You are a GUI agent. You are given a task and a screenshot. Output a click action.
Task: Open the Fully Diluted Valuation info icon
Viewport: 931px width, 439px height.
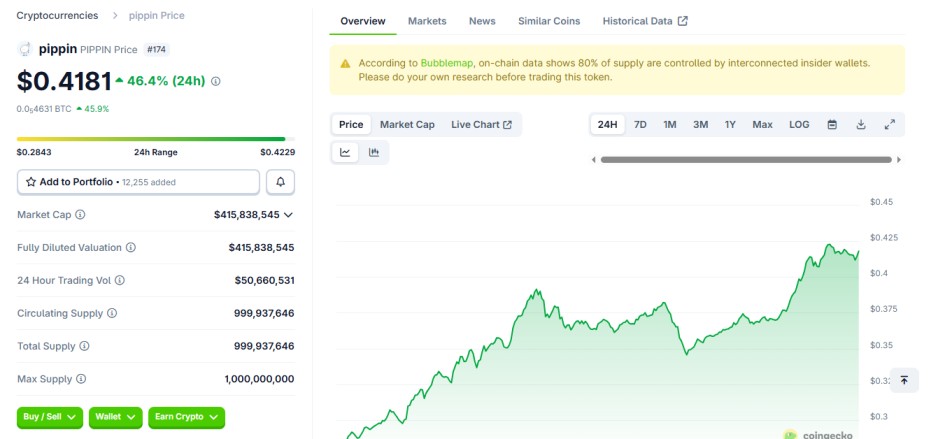[x=131, y=247]
